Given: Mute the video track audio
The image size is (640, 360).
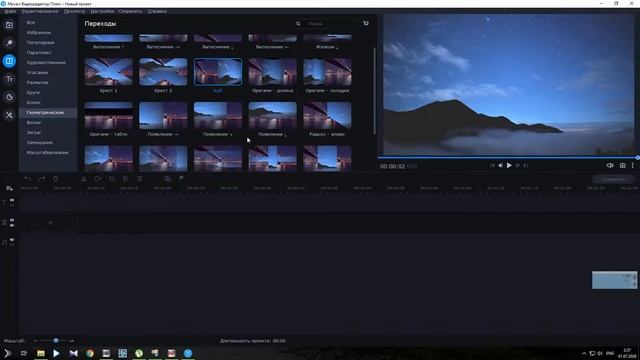Looking at the screenshot, I should pos(12,225).
